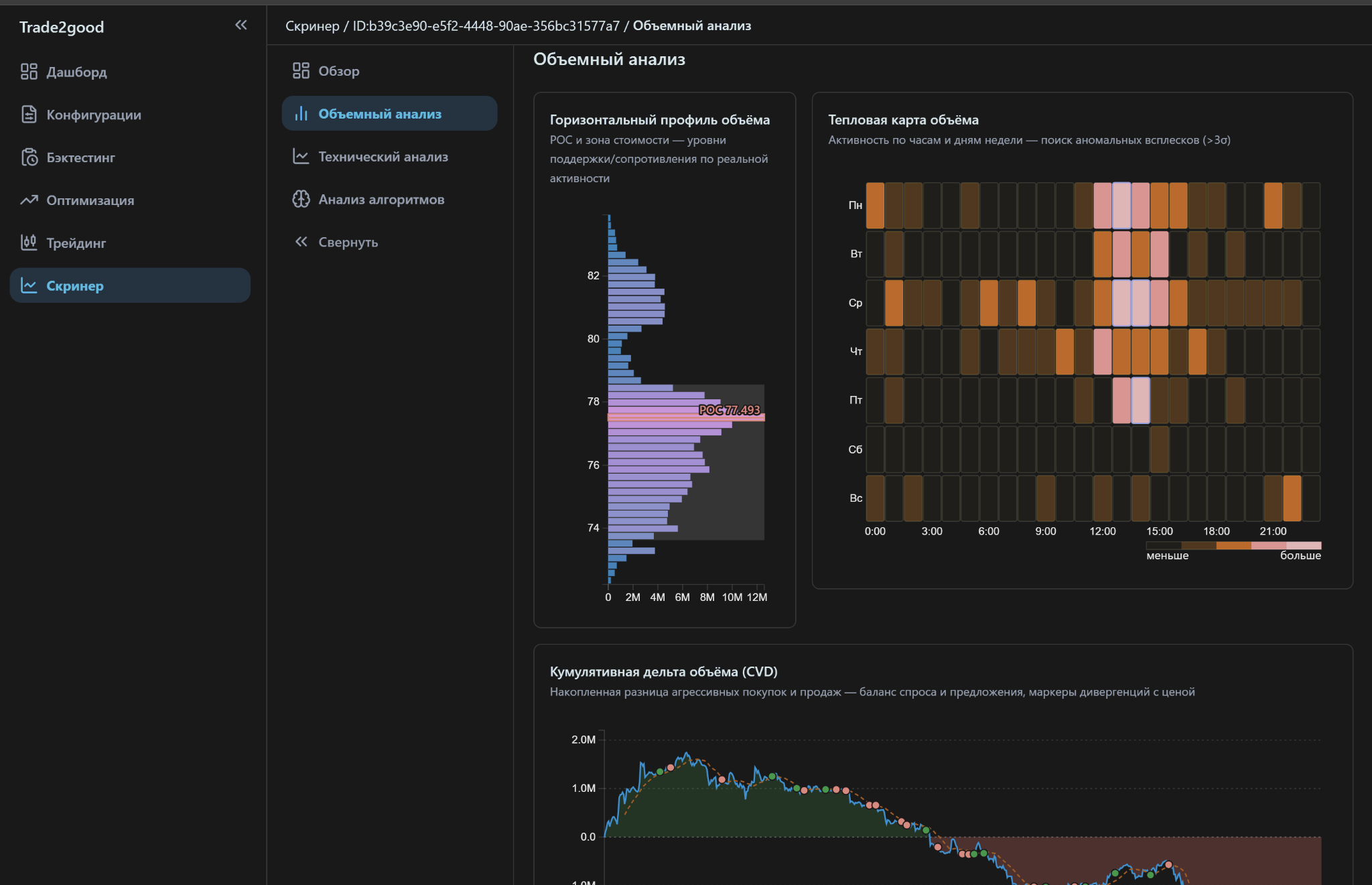Screen dimensions: 1372x885
Task: Go to Скринер breadcrumb link
Action: [x=312, y=26]
